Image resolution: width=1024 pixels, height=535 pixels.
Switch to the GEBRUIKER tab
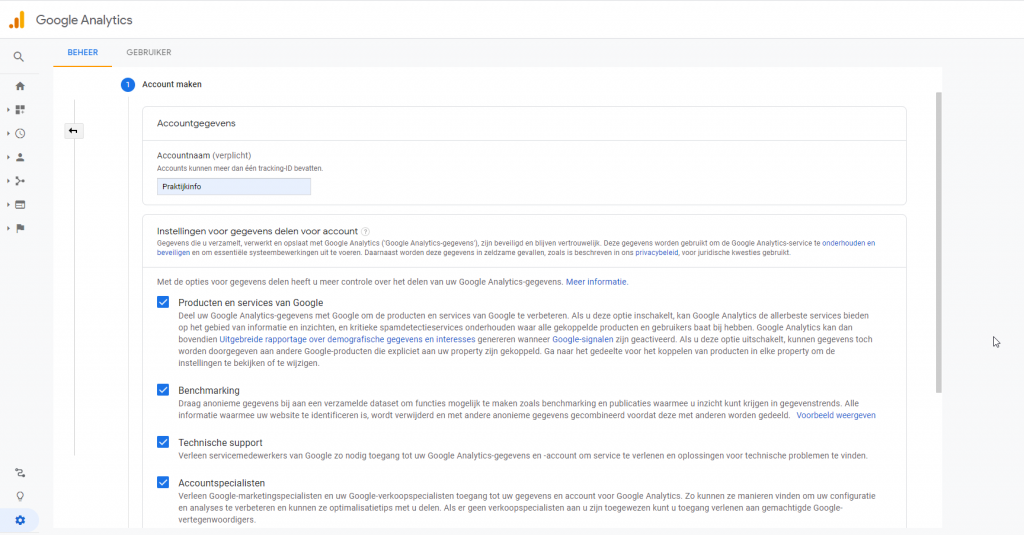tap(149, 52)
